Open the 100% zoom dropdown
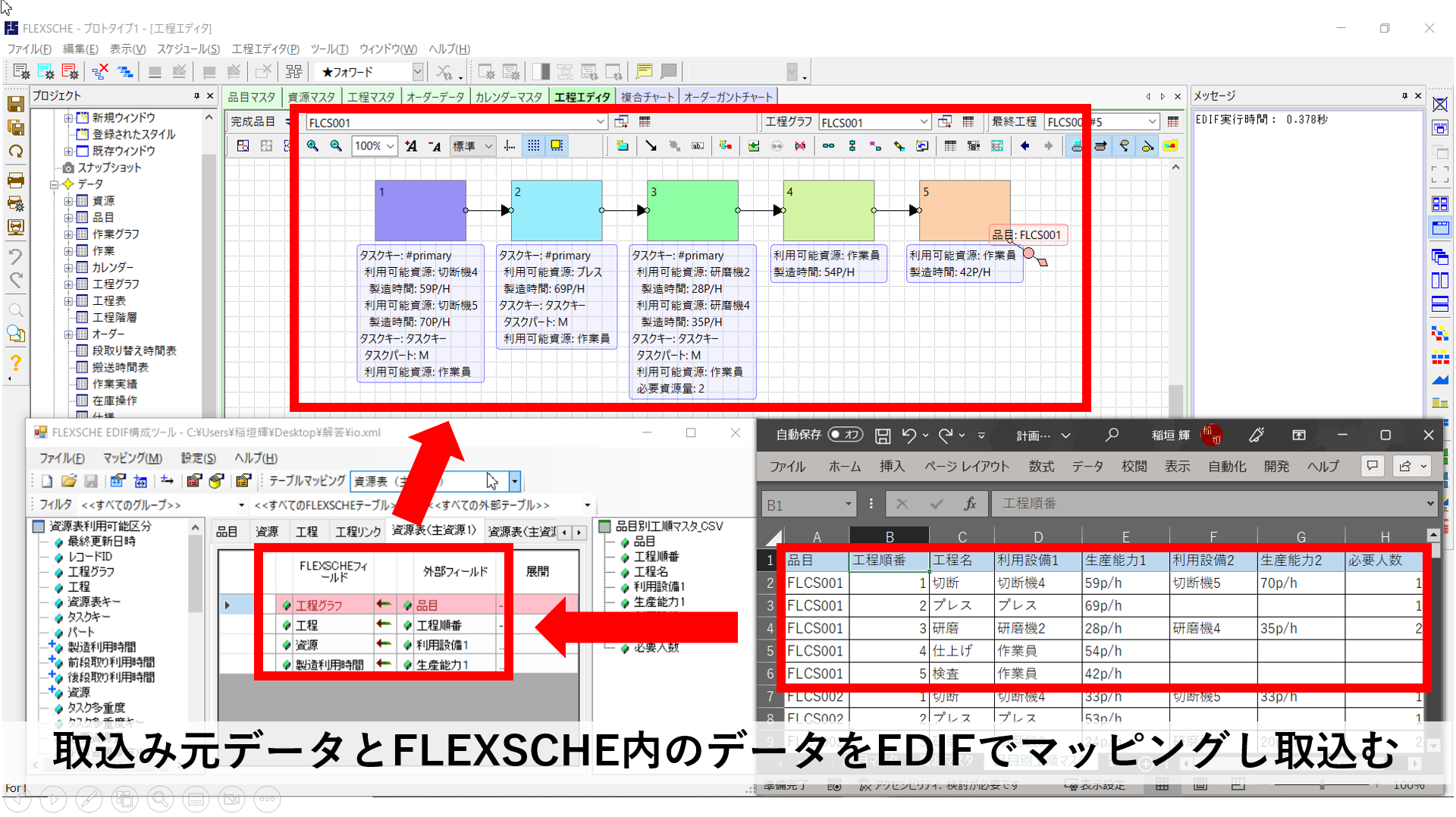 tap(391, 146)
